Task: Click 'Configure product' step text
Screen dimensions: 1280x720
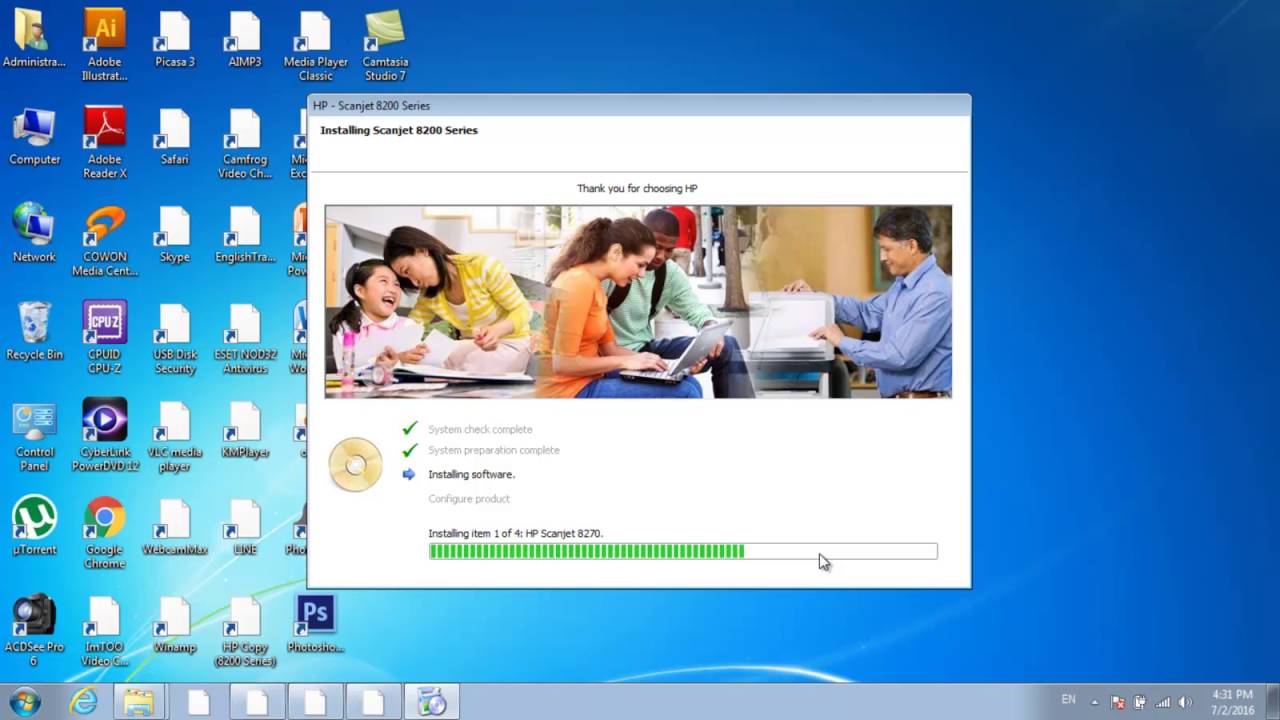Action: point(469,498)
